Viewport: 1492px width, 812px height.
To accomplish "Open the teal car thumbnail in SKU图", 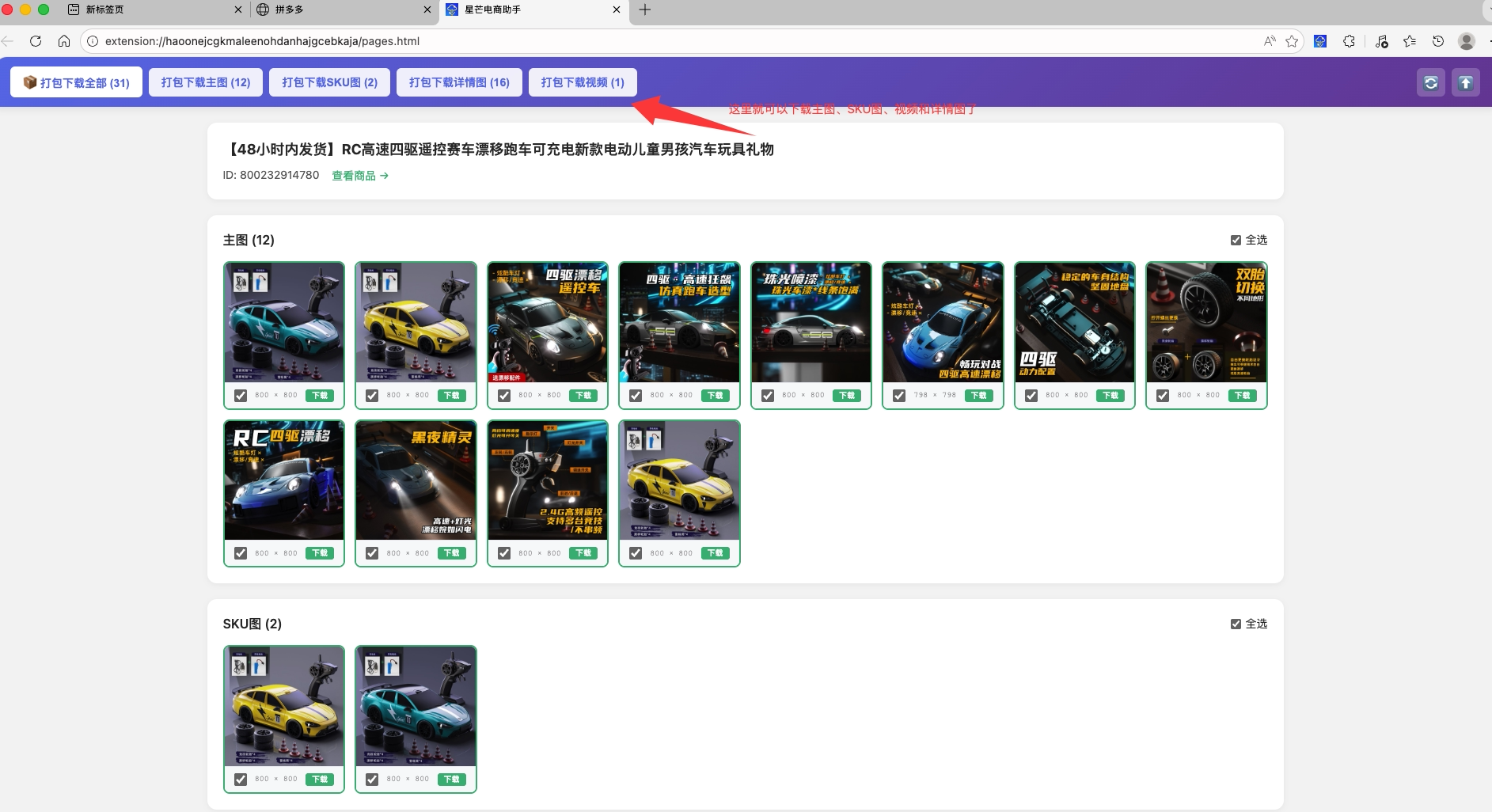I will 416,706.
